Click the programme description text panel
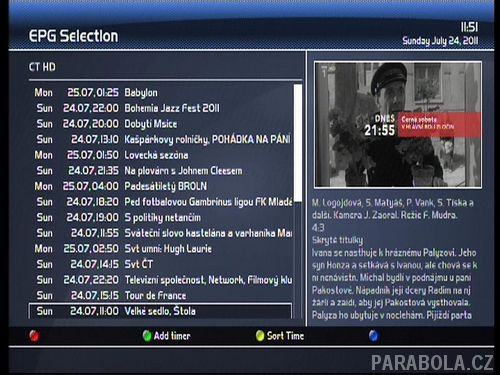The height and width of the screenshot is (375, 500). pos(395,259)
